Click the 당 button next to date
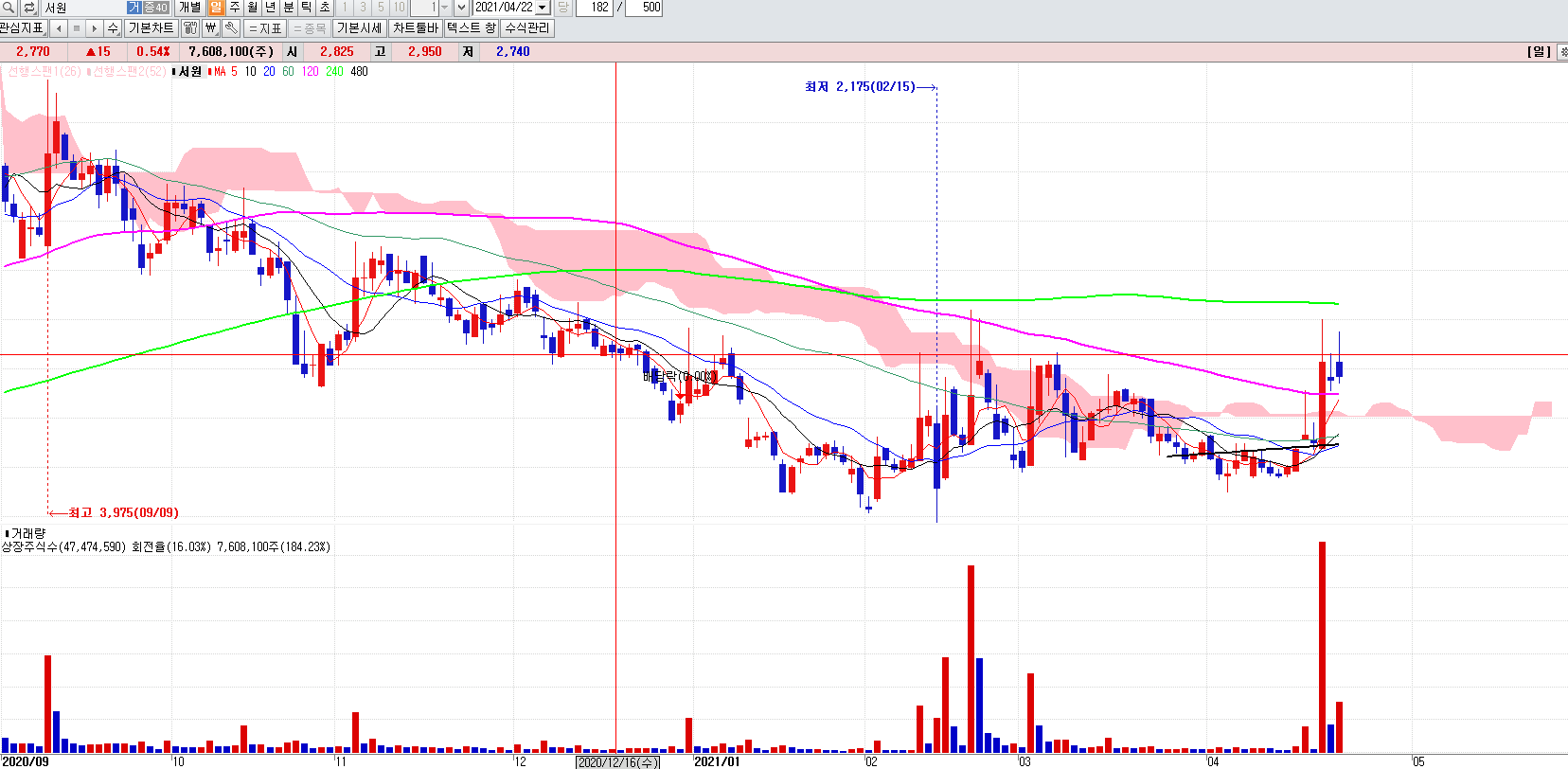The height and width of the screenshot is (769, 1568). pos(562,8)
